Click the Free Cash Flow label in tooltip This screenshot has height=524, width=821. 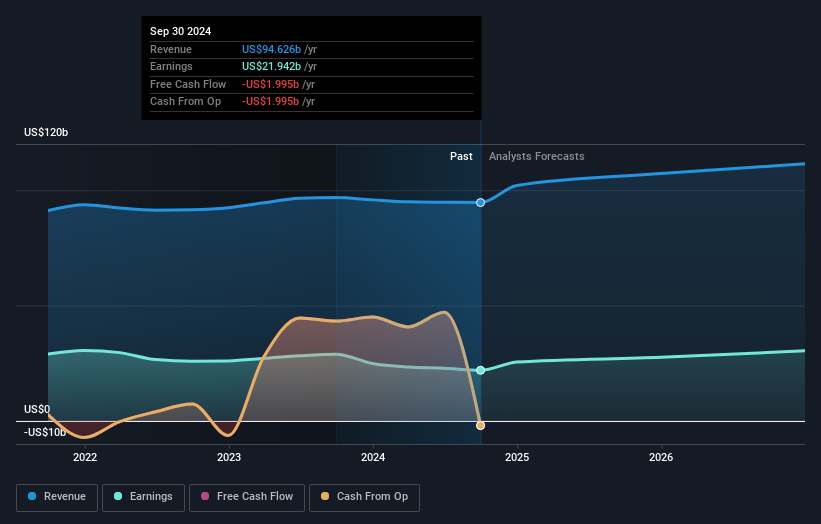(x=188, y=84)
